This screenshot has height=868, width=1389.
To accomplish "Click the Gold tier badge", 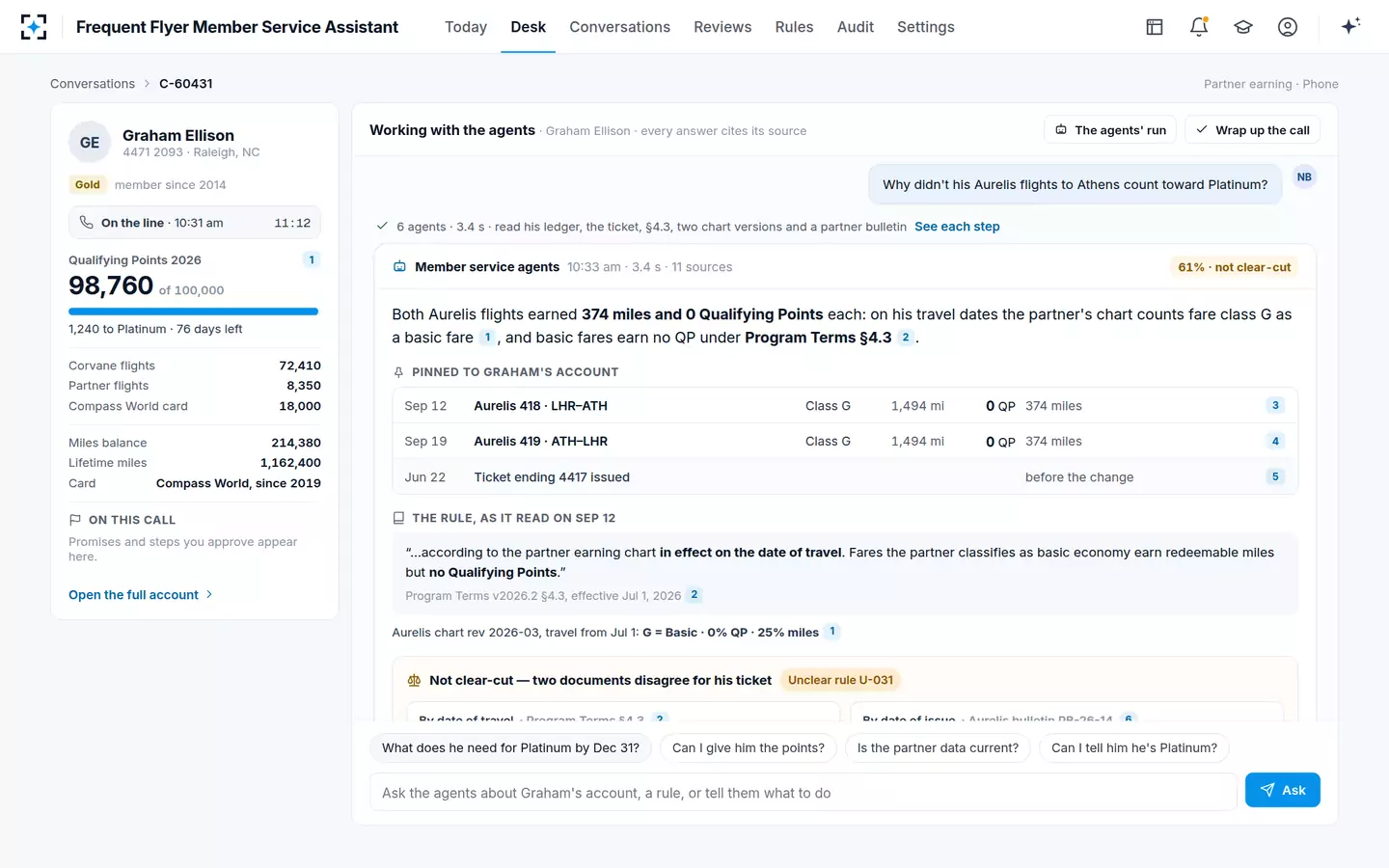I will click(x=88, y=185).
